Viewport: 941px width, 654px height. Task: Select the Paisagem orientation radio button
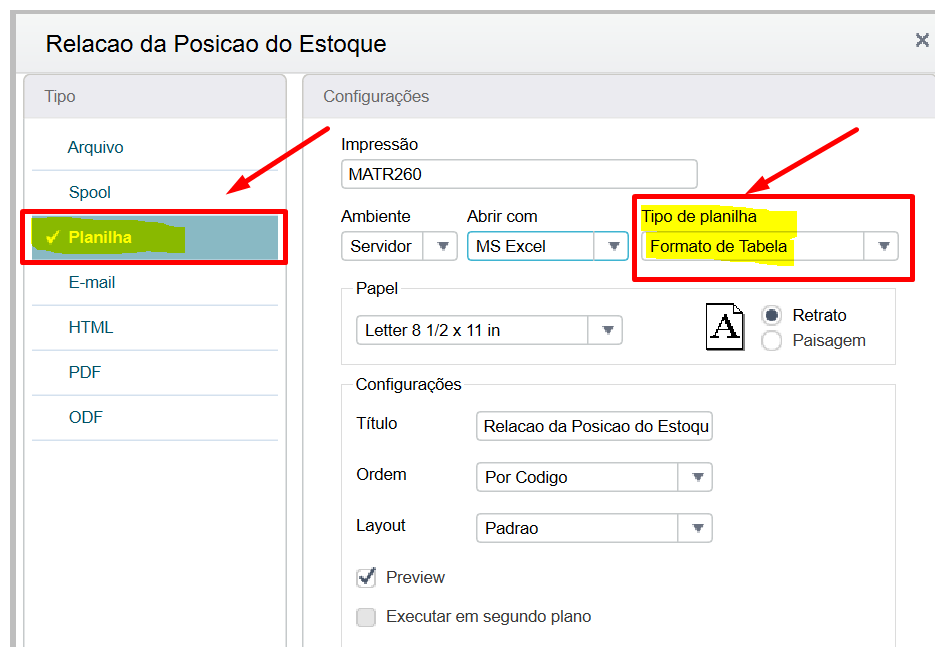coord(771,340)
